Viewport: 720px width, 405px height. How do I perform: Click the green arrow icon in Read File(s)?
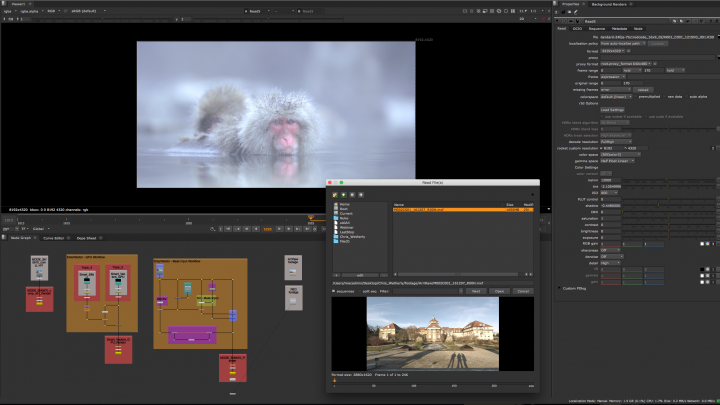343,195
